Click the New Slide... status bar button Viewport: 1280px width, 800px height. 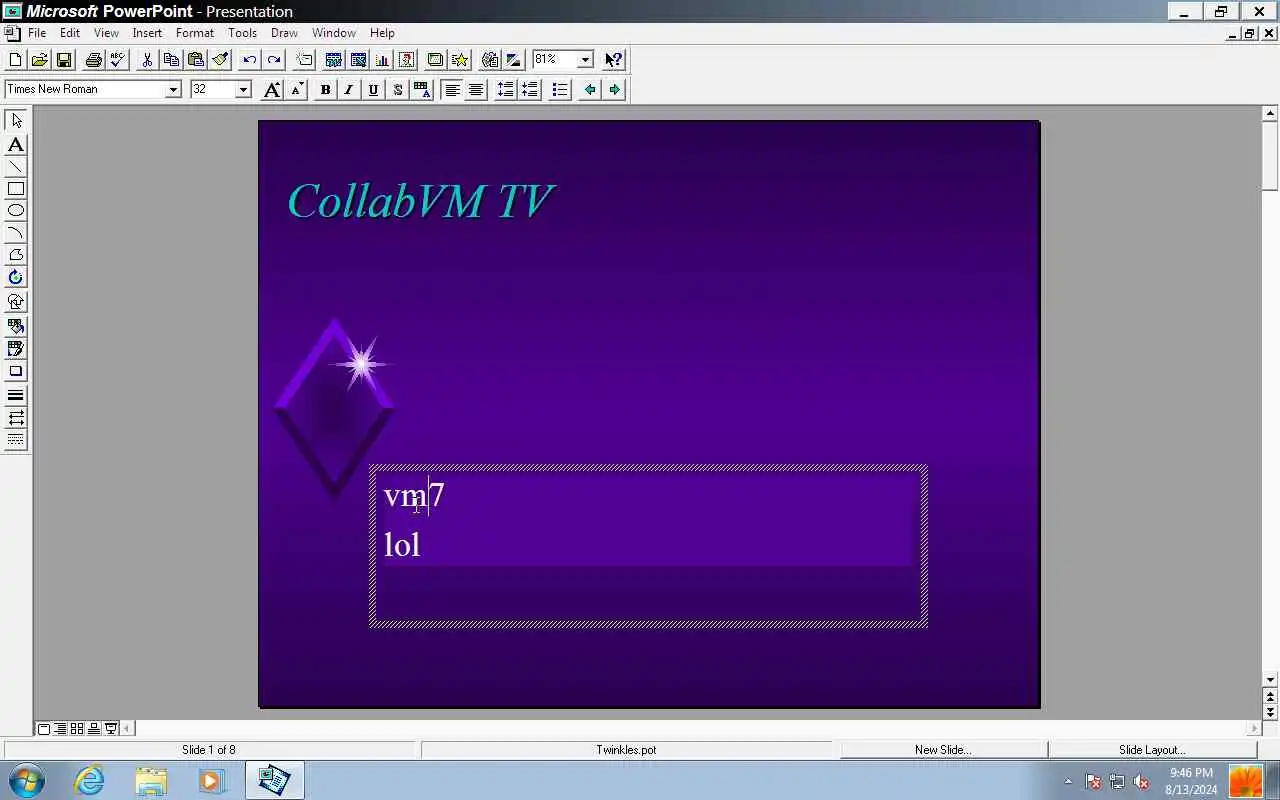943,750
